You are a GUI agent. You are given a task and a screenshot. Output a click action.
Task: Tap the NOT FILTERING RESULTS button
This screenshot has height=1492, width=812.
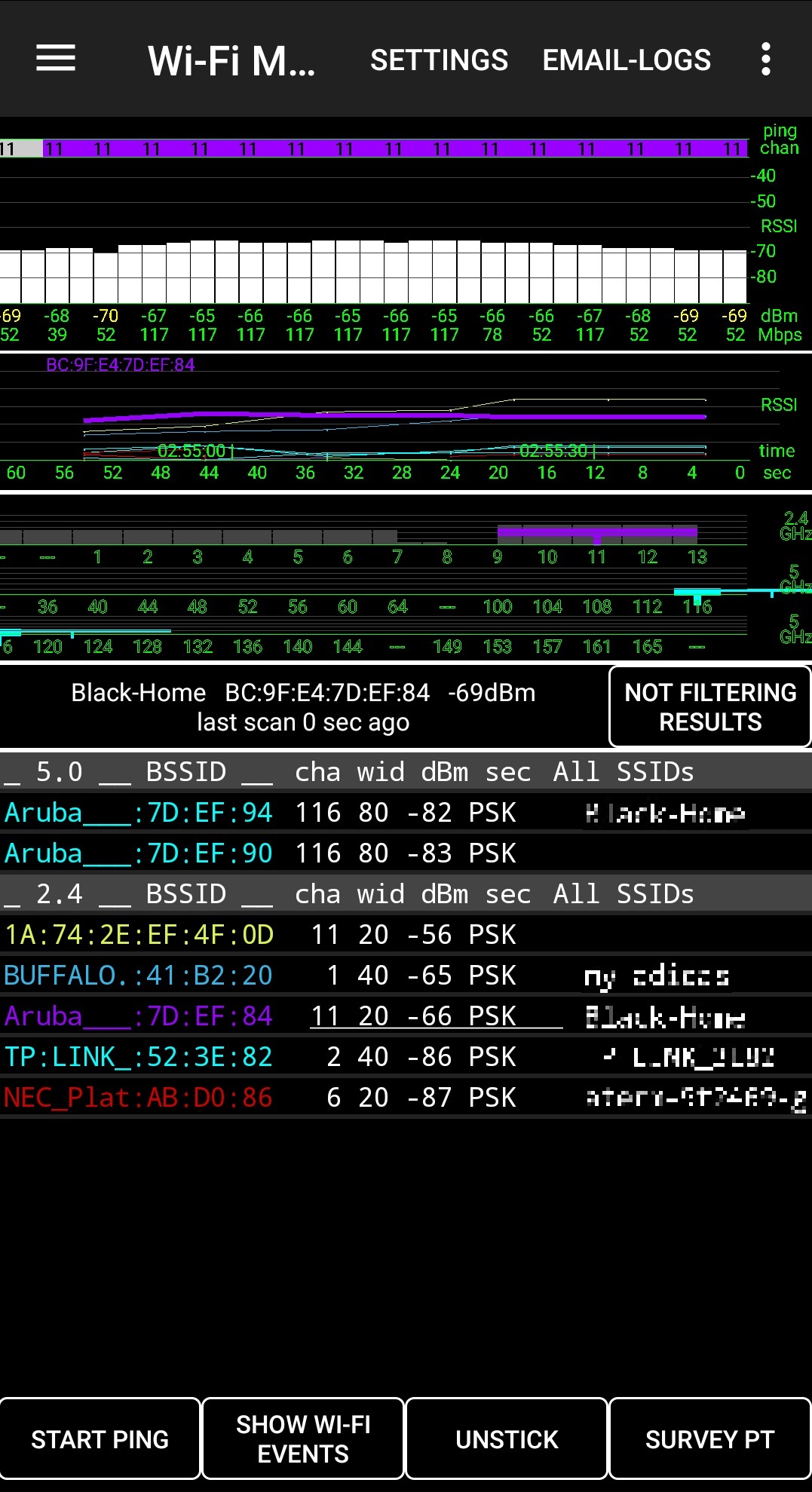click(x=709, y=706)
